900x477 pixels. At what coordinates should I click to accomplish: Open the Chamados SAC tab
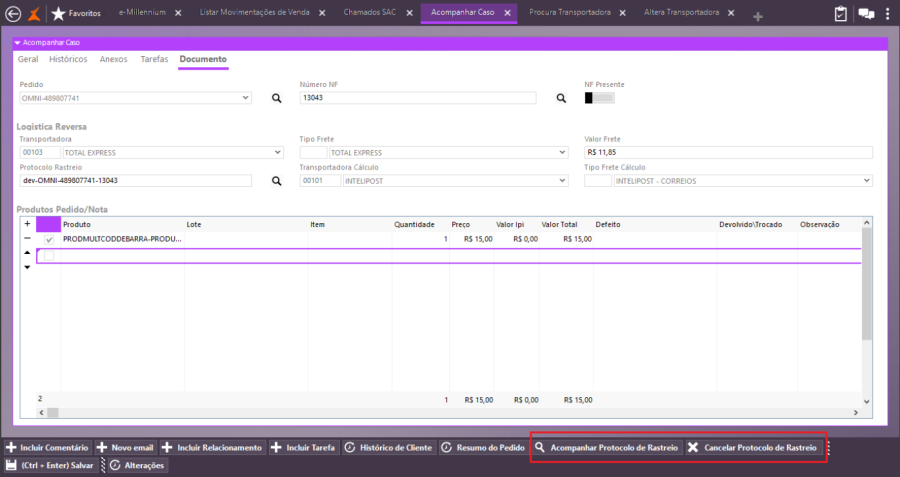(370, 13)
